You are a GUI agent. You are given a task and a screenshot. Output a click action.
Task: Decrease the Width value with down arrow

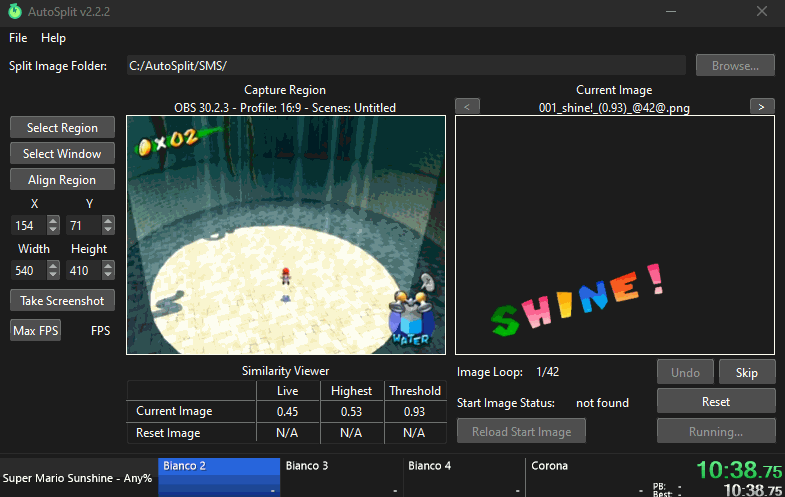tap(53, 275)
